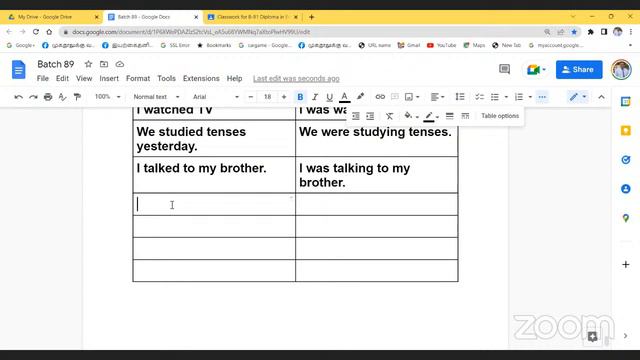Open the text color picker
Viewport: 640px width, 360px height.
[344, 97]
